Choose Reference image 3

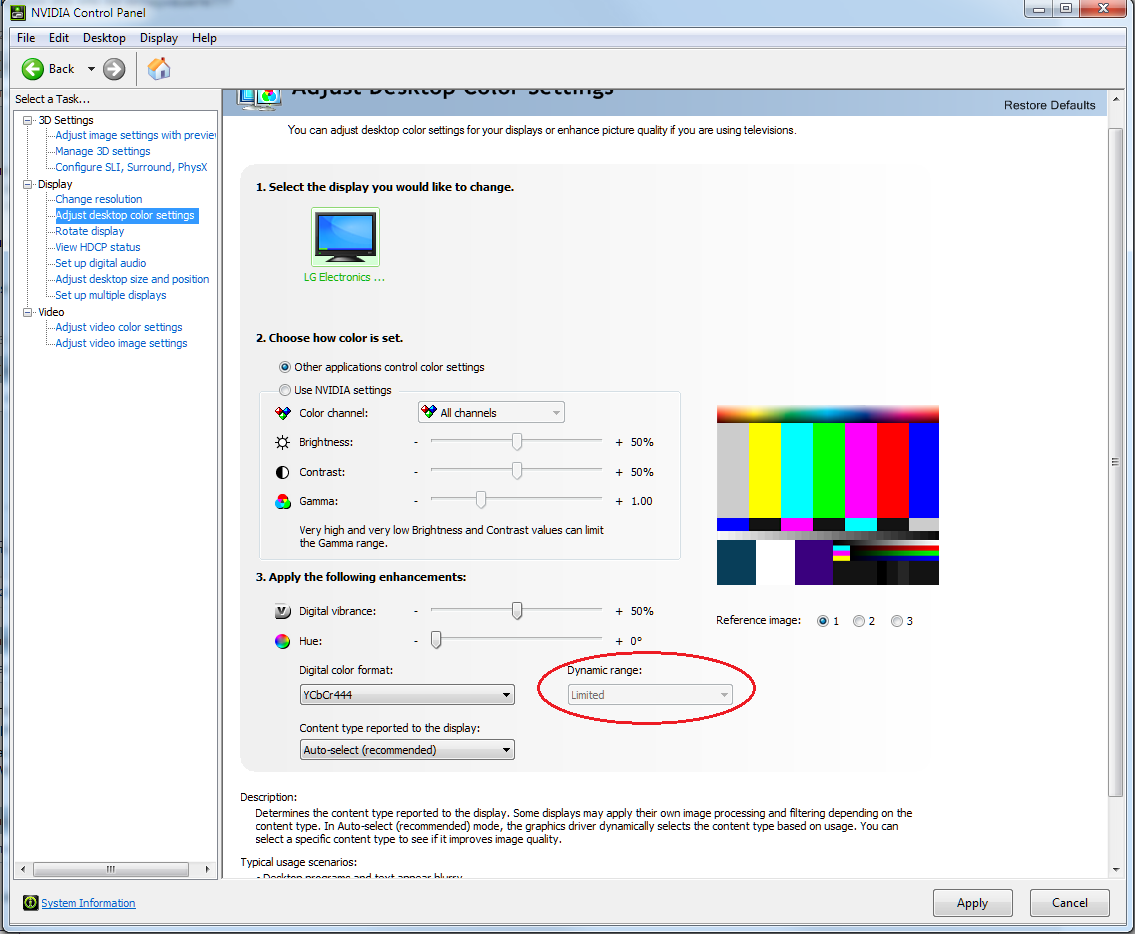pos(897,621)
